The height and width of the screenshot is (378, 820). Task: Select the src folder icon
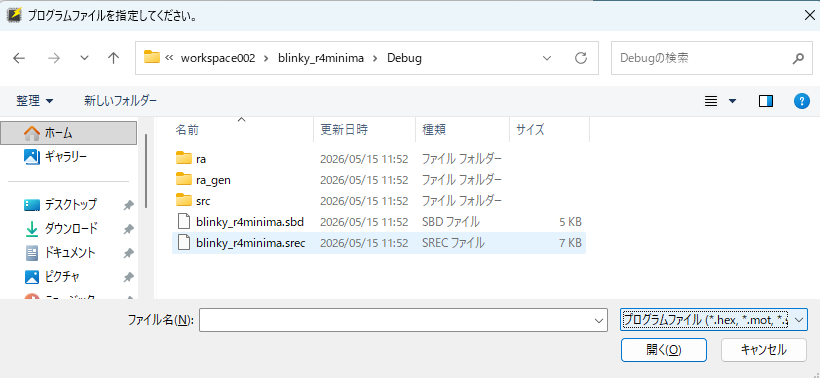[x=184, y=200]
